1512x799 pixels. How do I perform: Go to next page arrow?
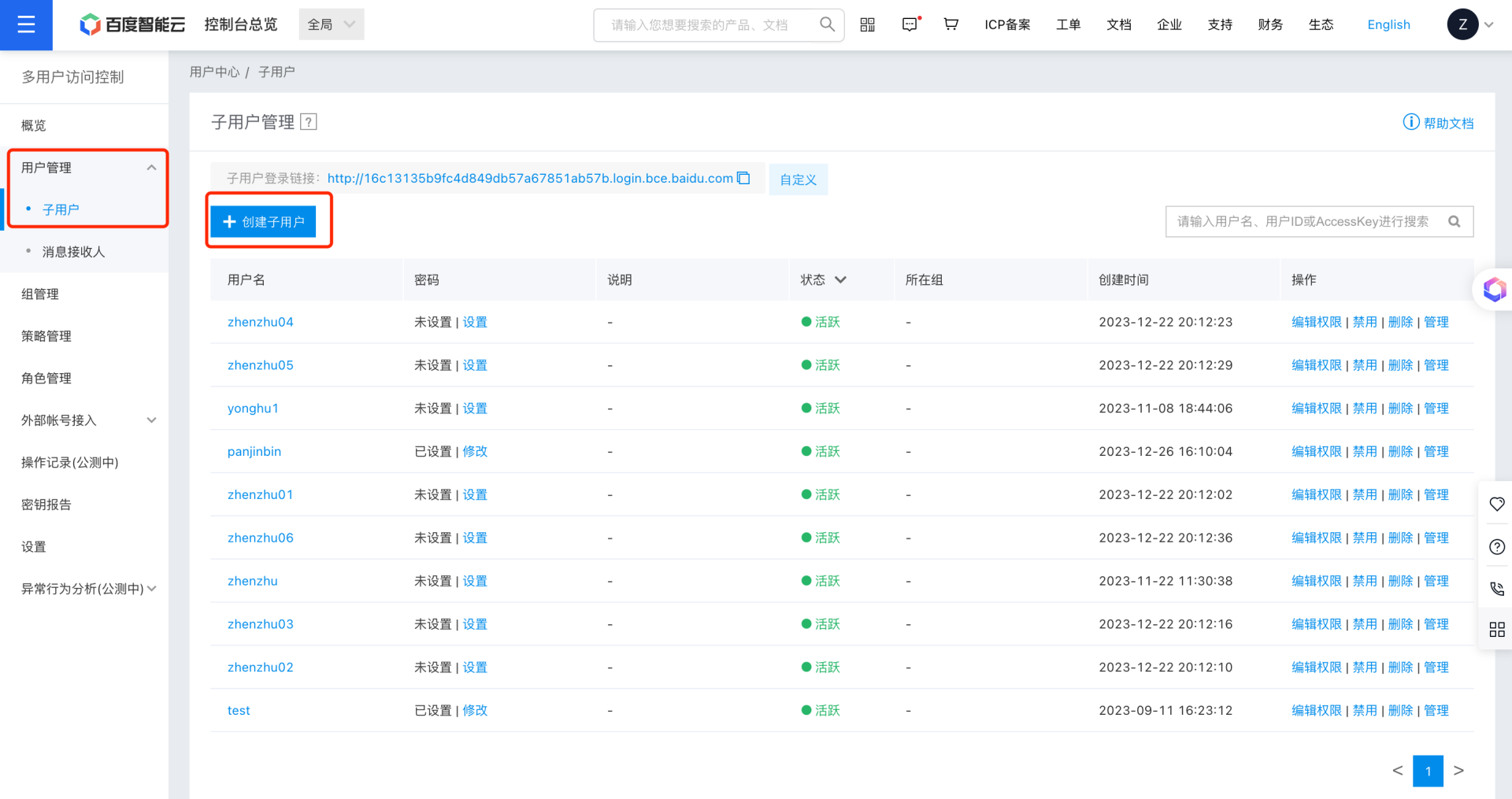click(x=1458, y=771)
